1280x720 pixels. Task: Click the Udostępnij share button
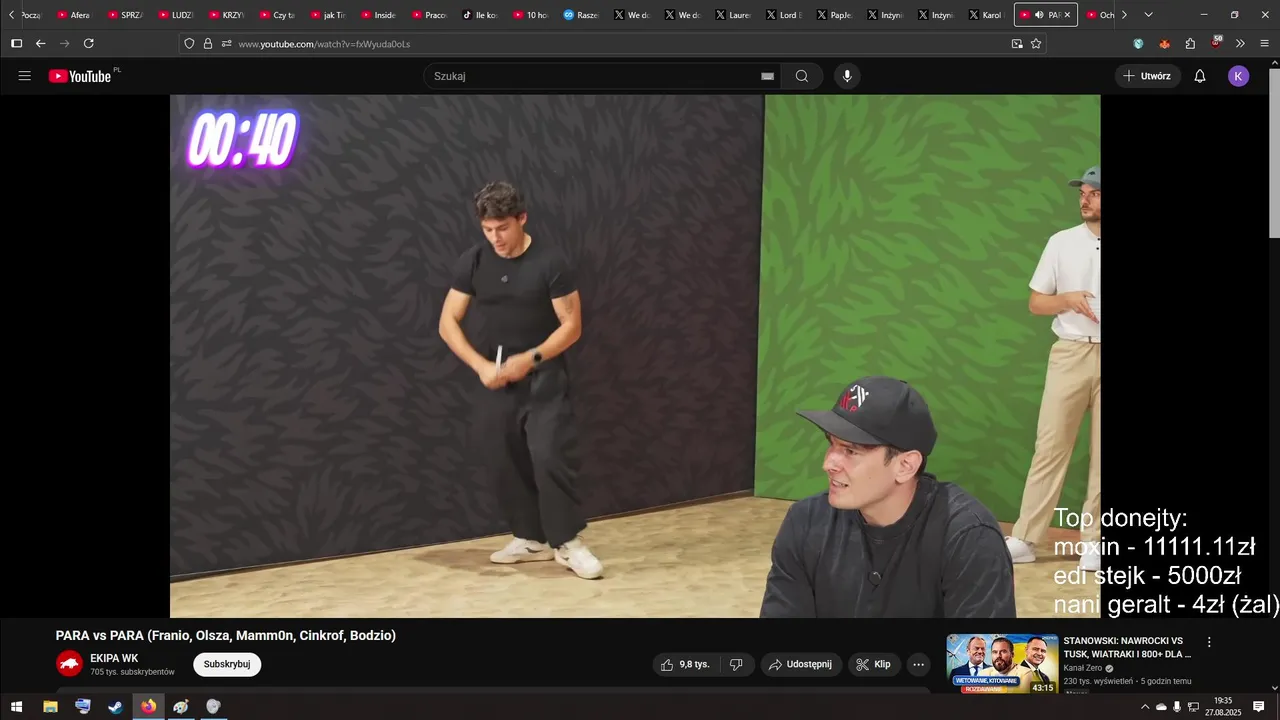[801, 664]
